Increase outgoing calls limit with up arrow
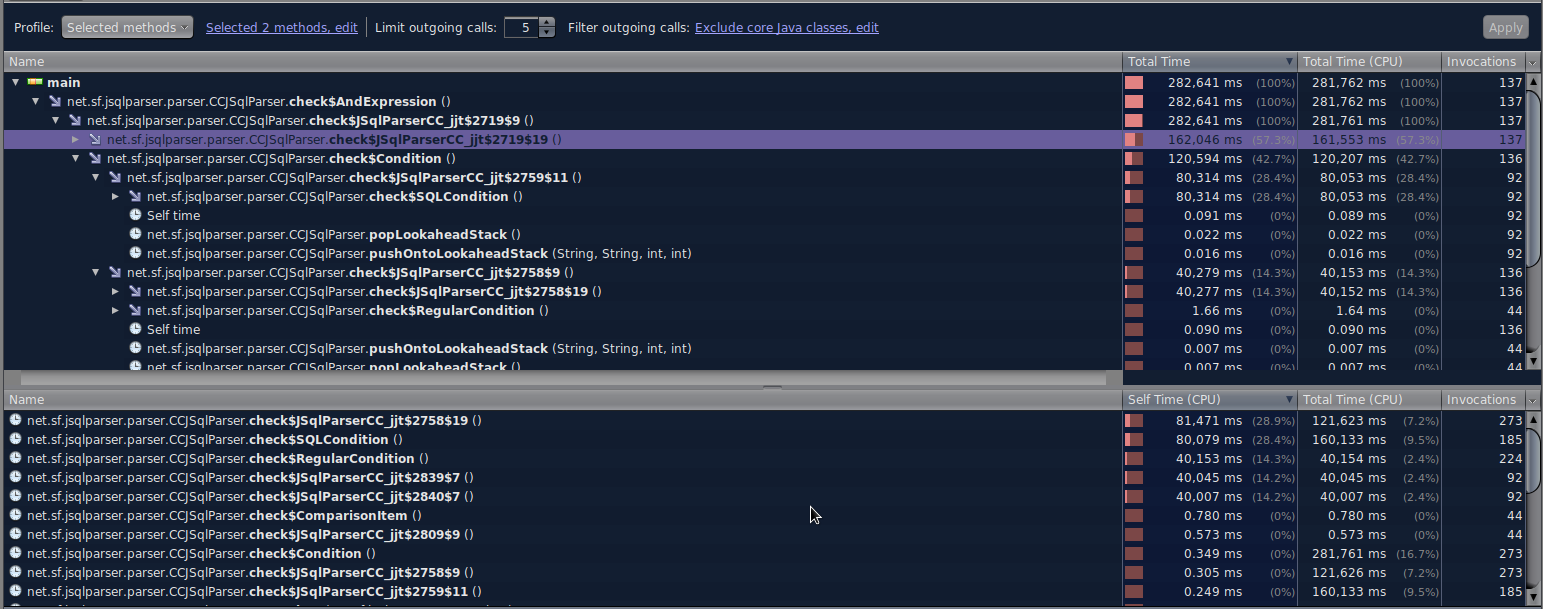 click(x=547, y=23)
